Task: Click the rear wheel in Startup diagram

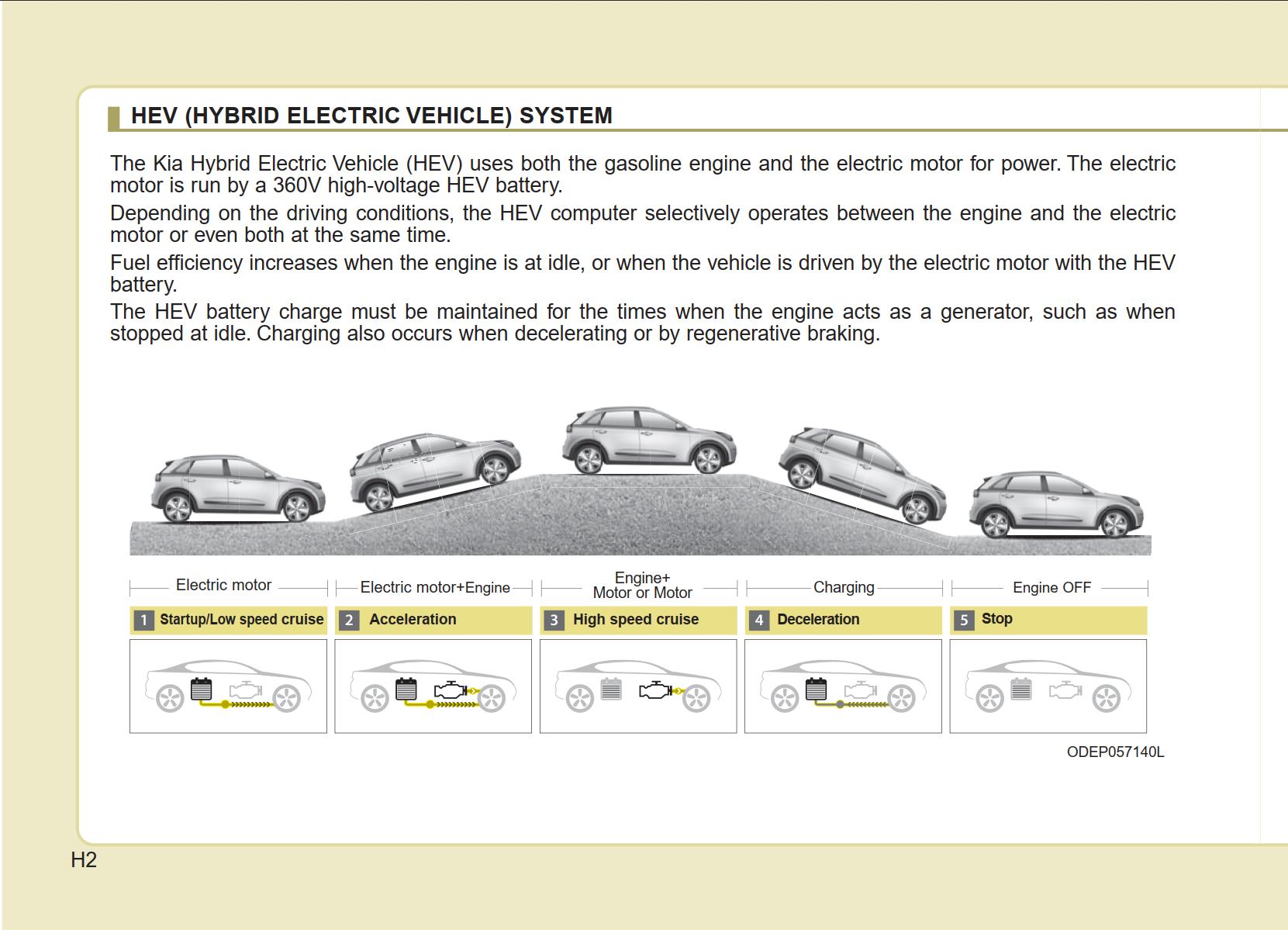Action: [x=170, y=699]
